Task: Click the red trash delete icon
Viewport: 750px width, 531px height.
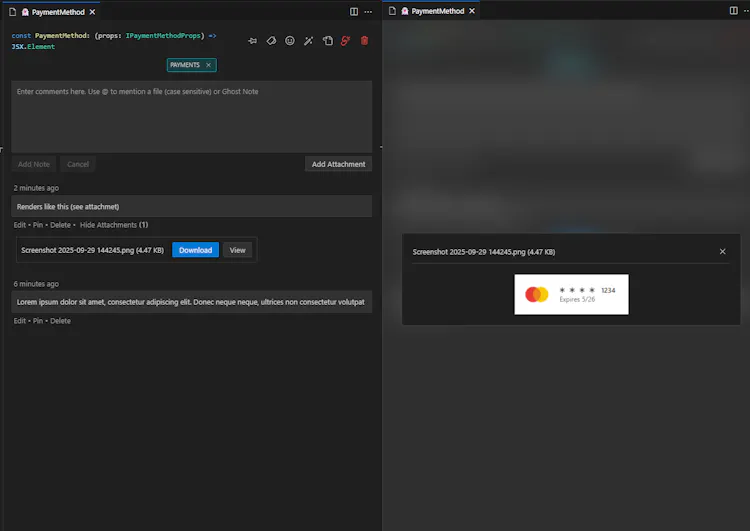Action: coord(364,41)
